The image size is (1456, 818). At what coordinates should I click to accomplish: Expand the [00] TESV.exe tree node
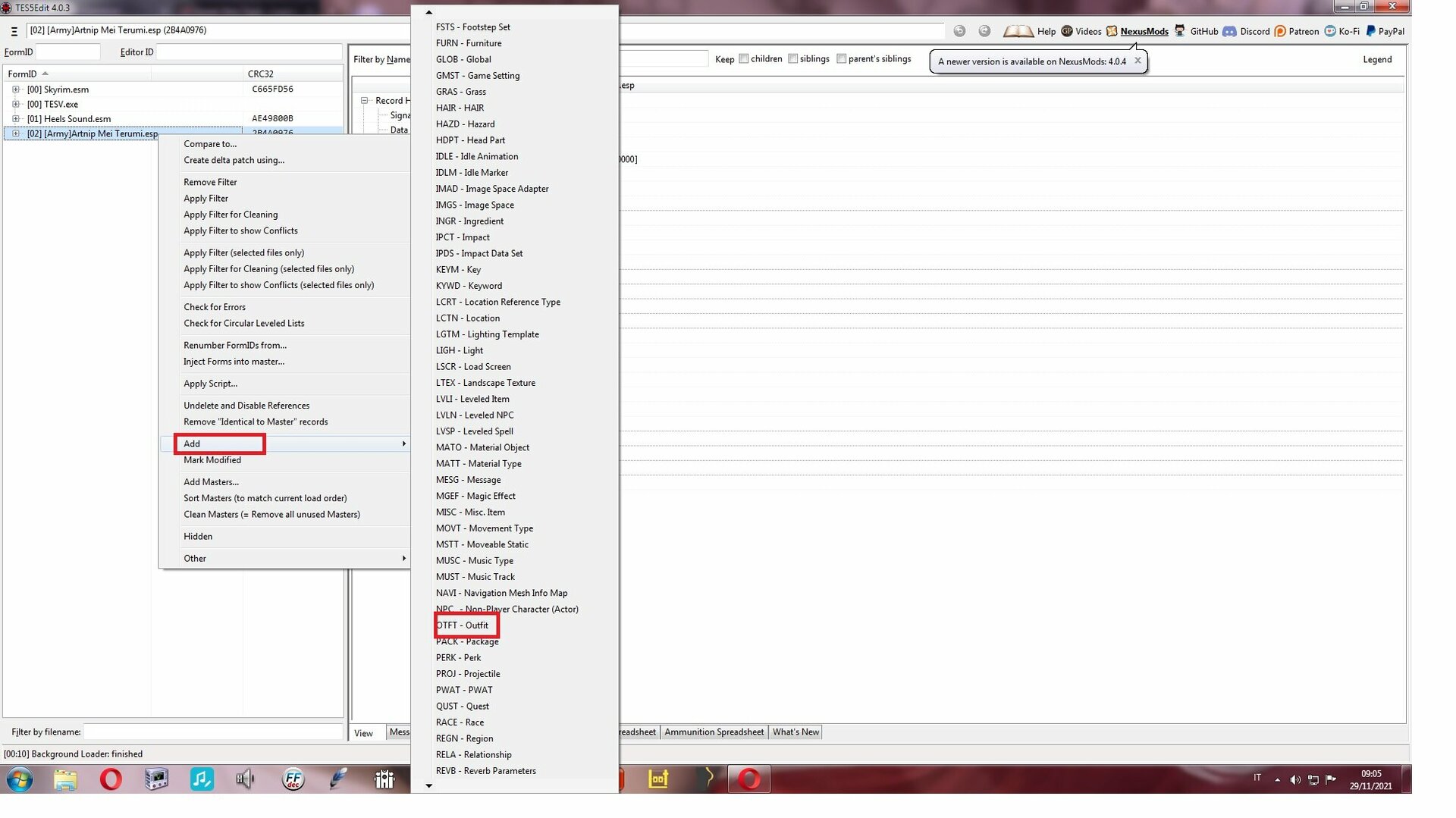click(x=16, y=105)
